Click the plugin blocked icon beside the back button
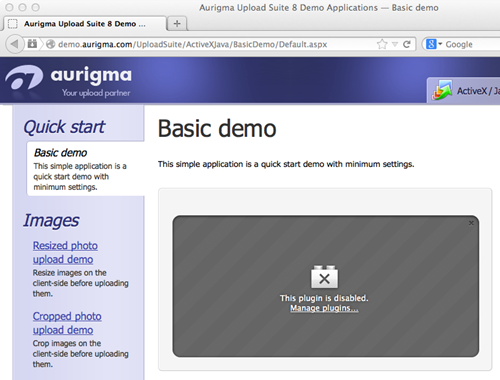The image size is (500, 380). coord(32,44)
